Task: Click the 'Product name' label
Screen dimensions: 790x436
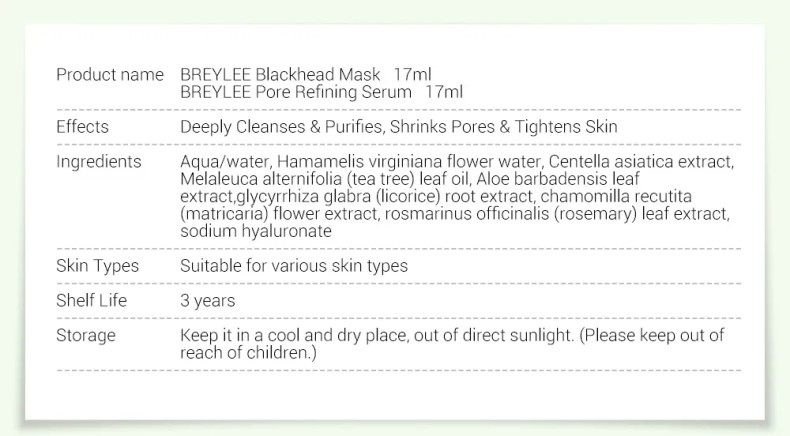Action: pos(110,75)
